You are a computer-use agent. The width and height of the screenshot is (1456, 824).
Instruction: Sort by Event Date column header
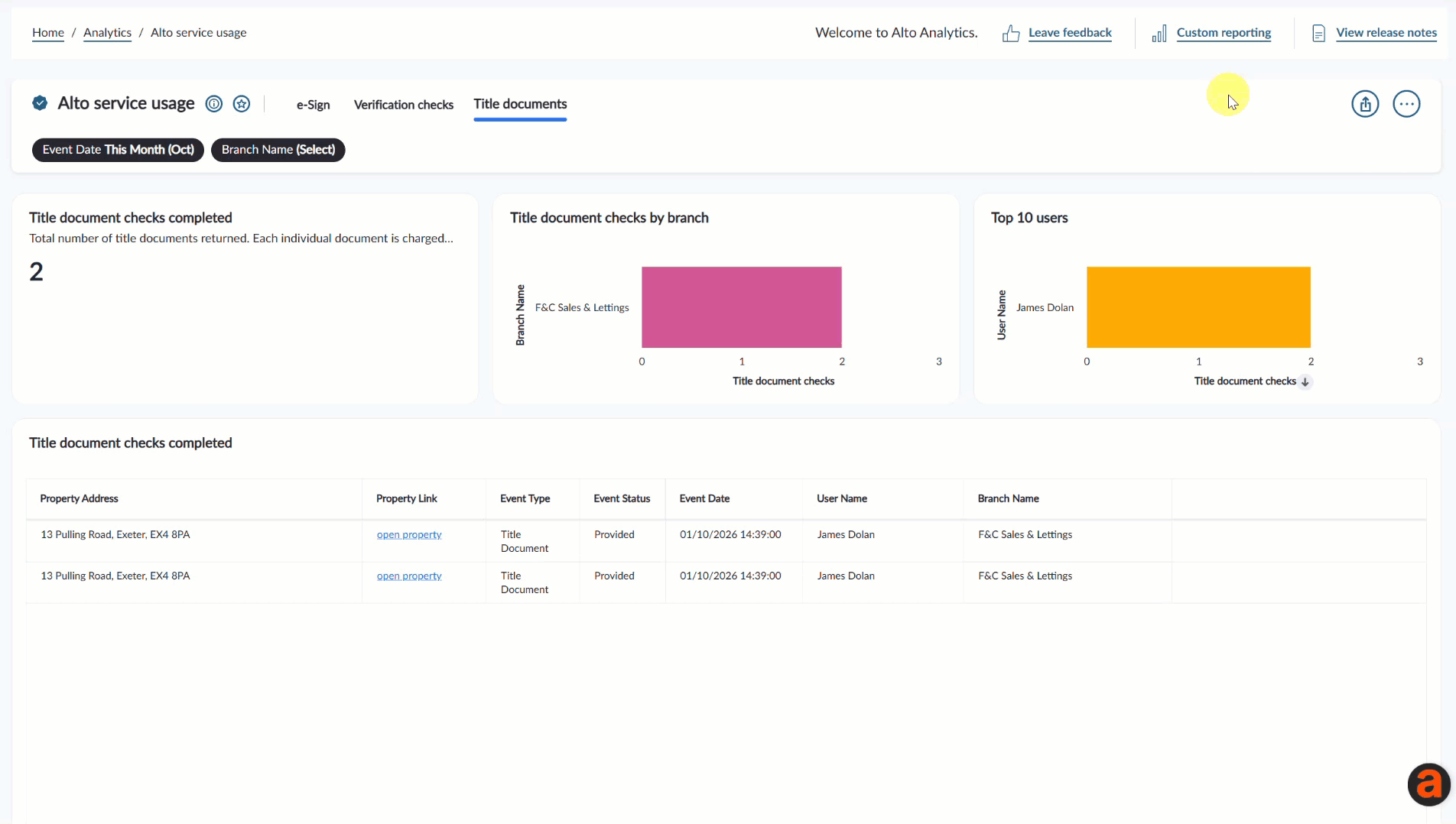click(x=704, y=499)
